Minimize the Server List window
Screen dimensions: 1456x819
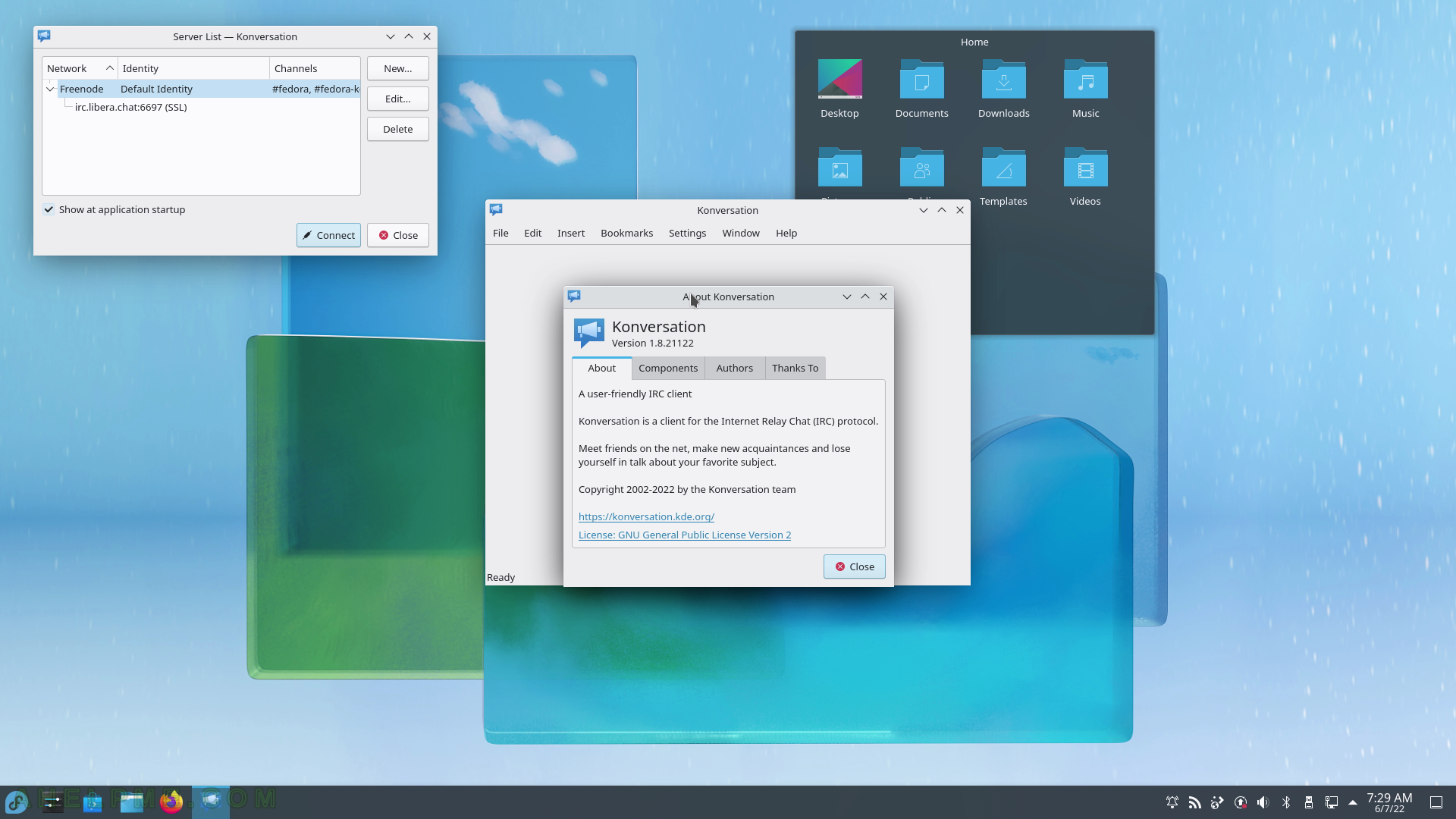click(x=391, y=36)
